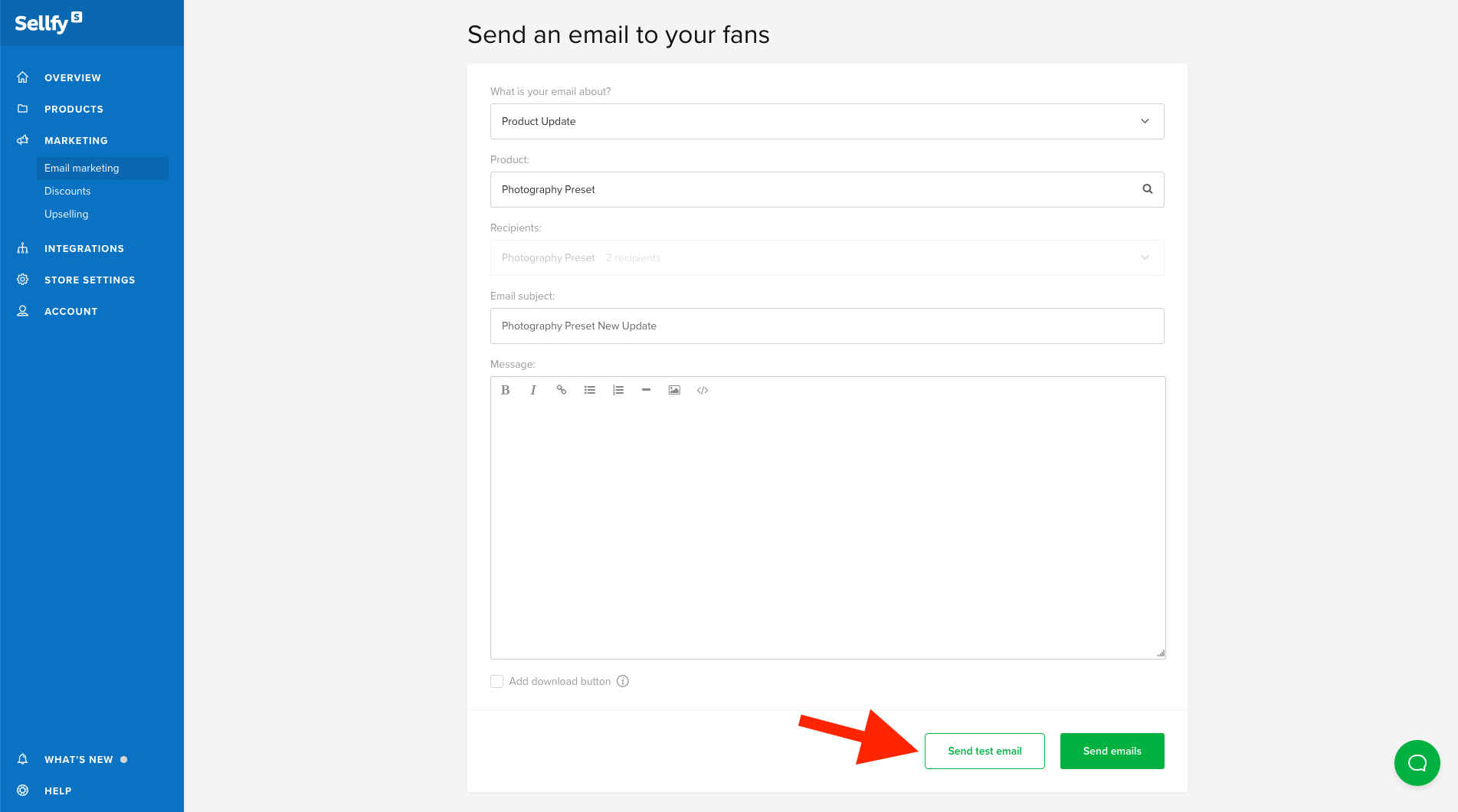Show info tooltip for download button
This screenshot has height=812, width=1458.
(623, 681)
